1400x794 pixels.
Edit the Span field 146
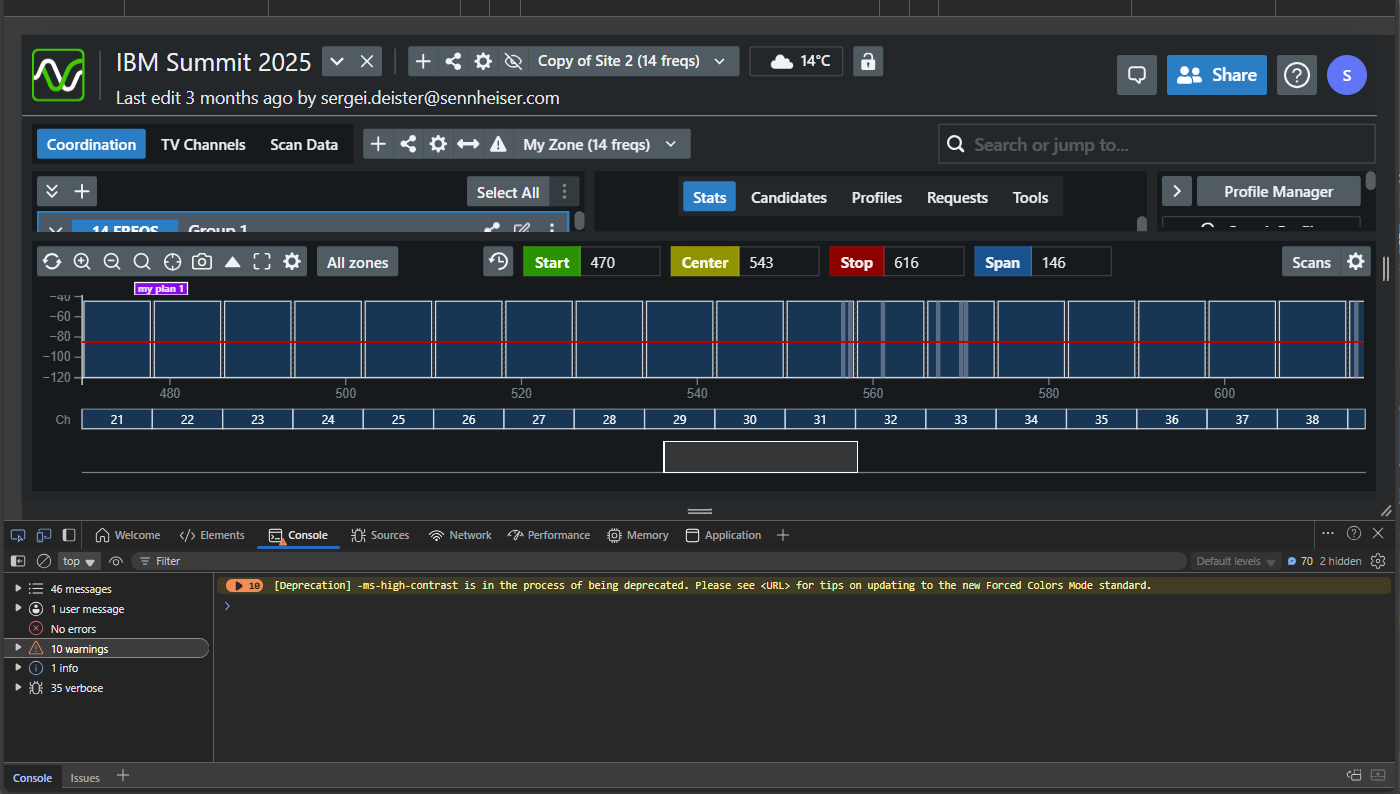1071,262
